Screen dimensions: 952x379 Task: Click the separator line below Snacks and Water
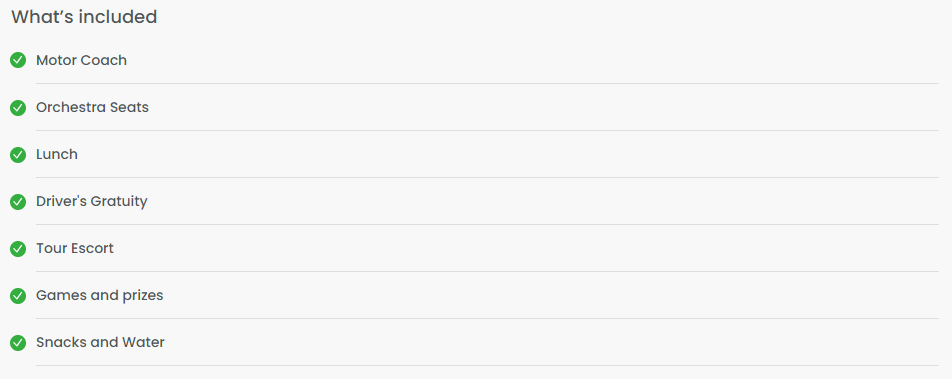point(488,366)
